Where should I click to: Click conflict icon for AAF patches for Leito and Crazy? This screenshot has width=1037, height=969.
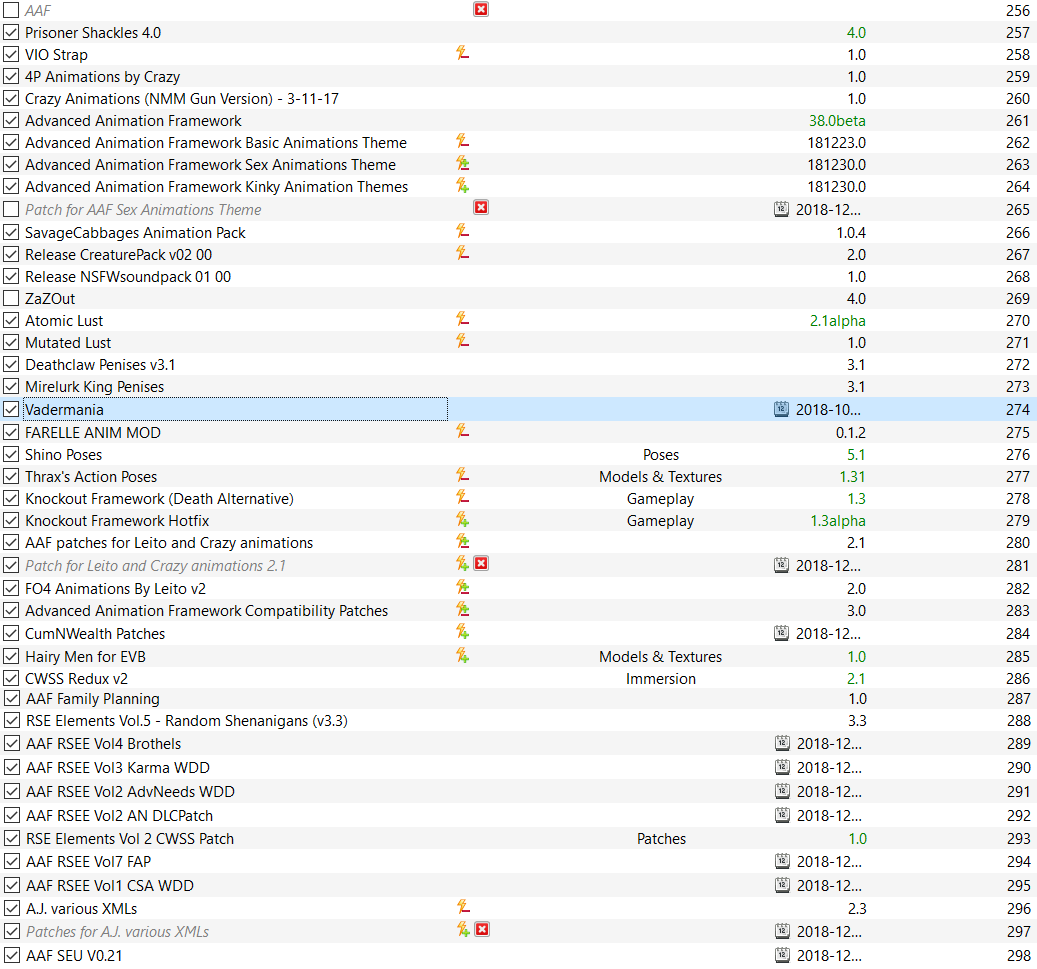tap(462, 541)
